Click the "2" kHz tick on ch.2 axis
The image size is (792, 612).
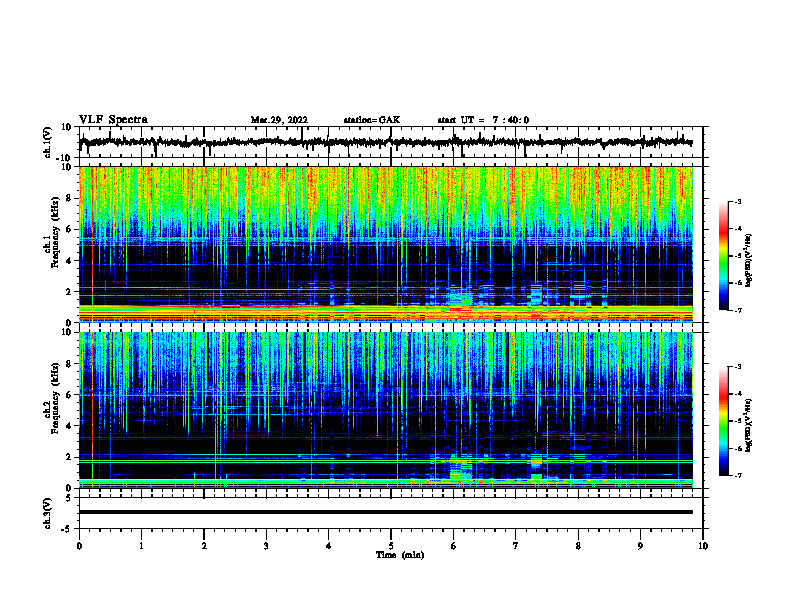tap(70, 457)
